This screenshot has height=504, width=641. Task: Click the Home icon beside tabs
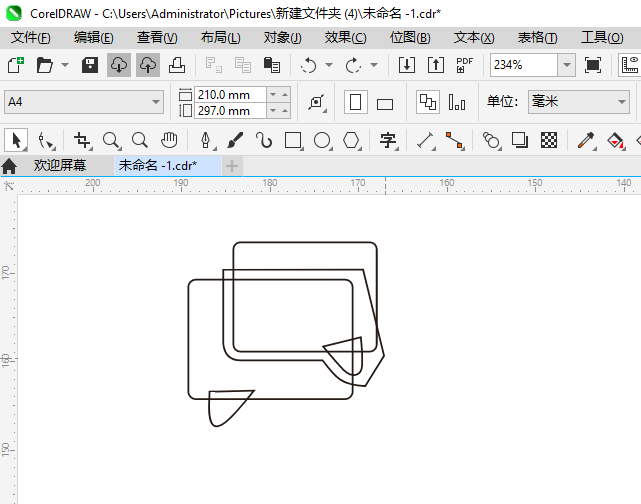tap(9, 166)
